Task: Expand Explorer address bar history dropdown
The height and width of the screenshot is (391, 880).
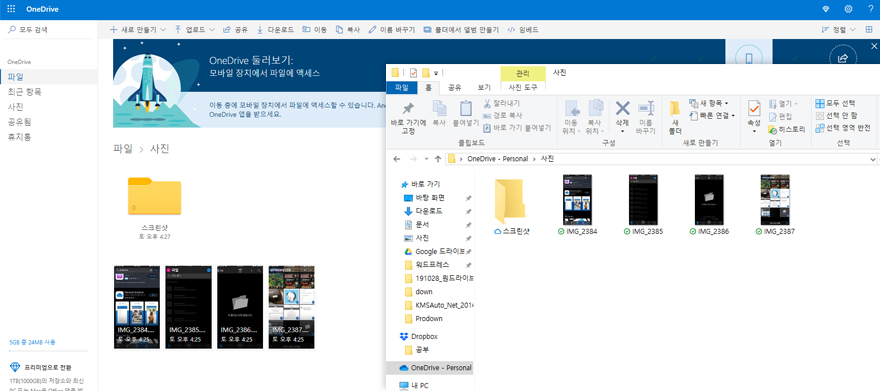Action: (x=872, y=160)
